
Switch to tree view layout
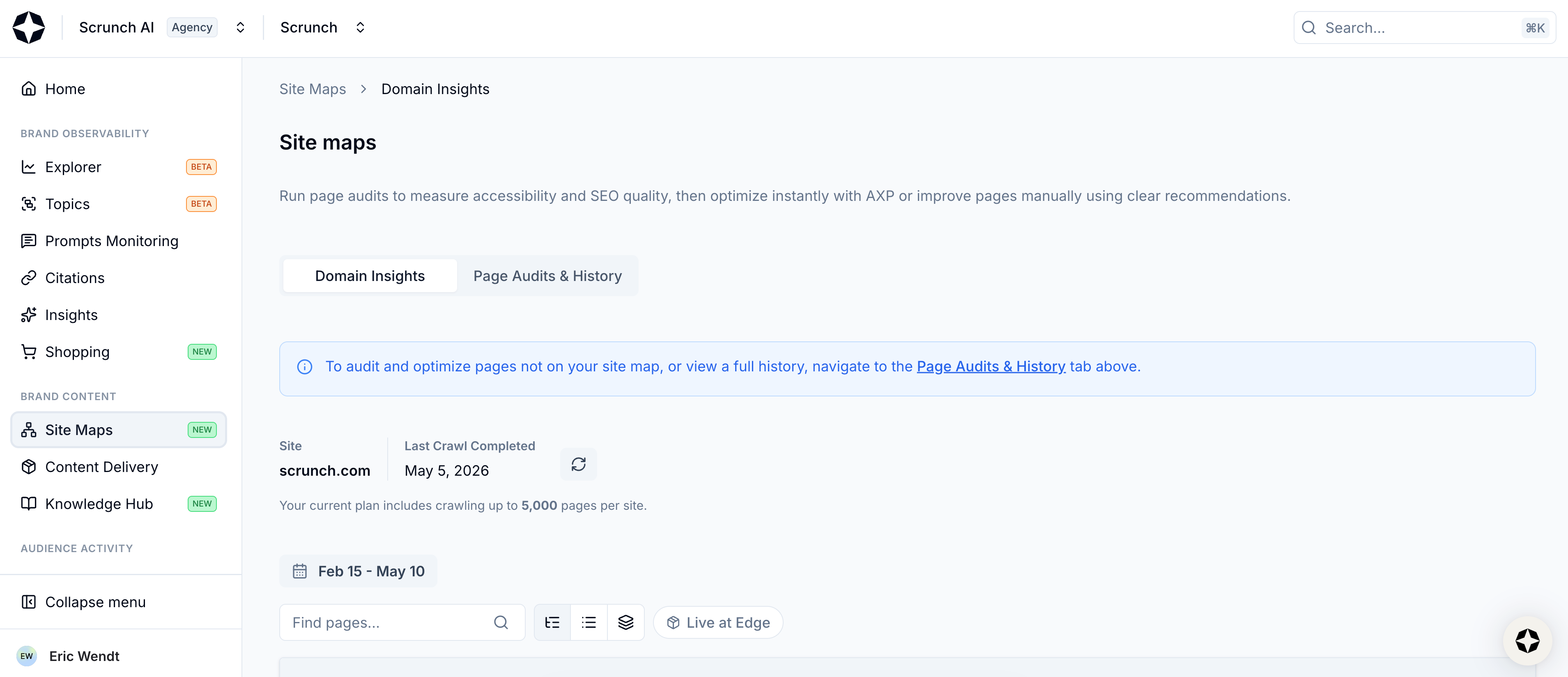(x=552, y=622)
